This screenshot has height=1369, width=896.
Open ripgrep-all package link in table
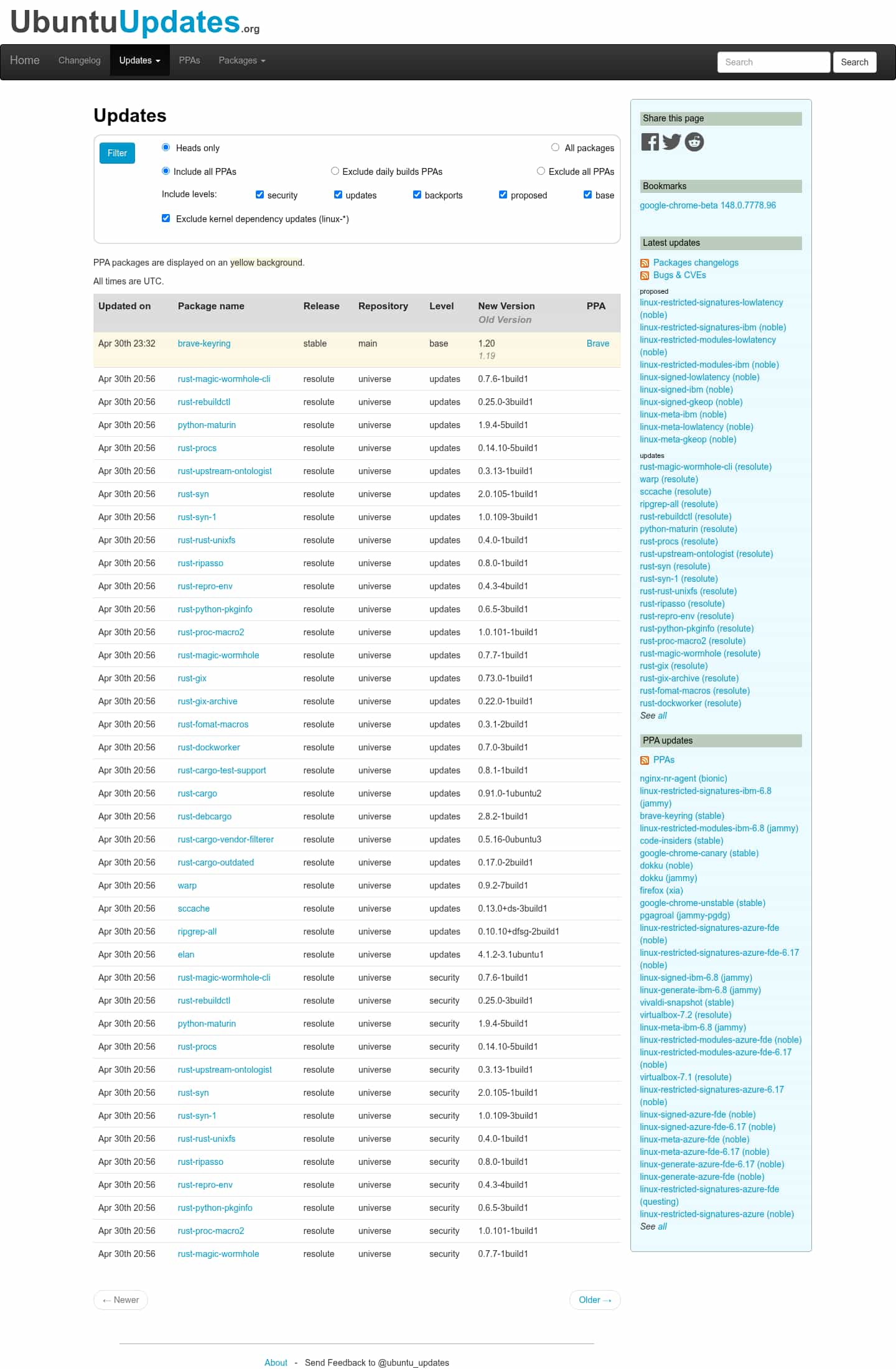point(197,932)
